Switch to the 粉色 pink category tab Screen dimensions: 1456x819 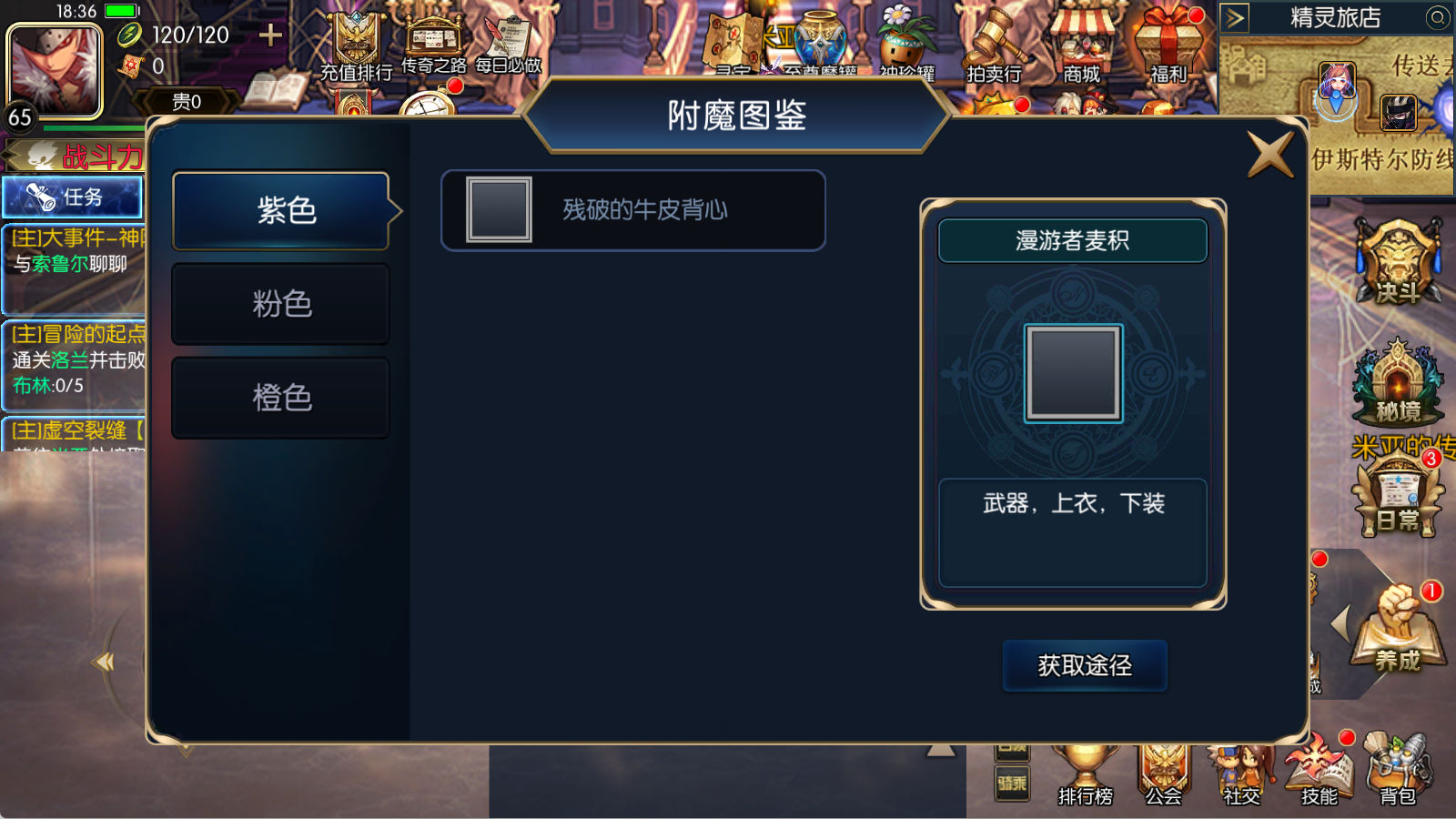pyautogui.click(x=281, y=304)
